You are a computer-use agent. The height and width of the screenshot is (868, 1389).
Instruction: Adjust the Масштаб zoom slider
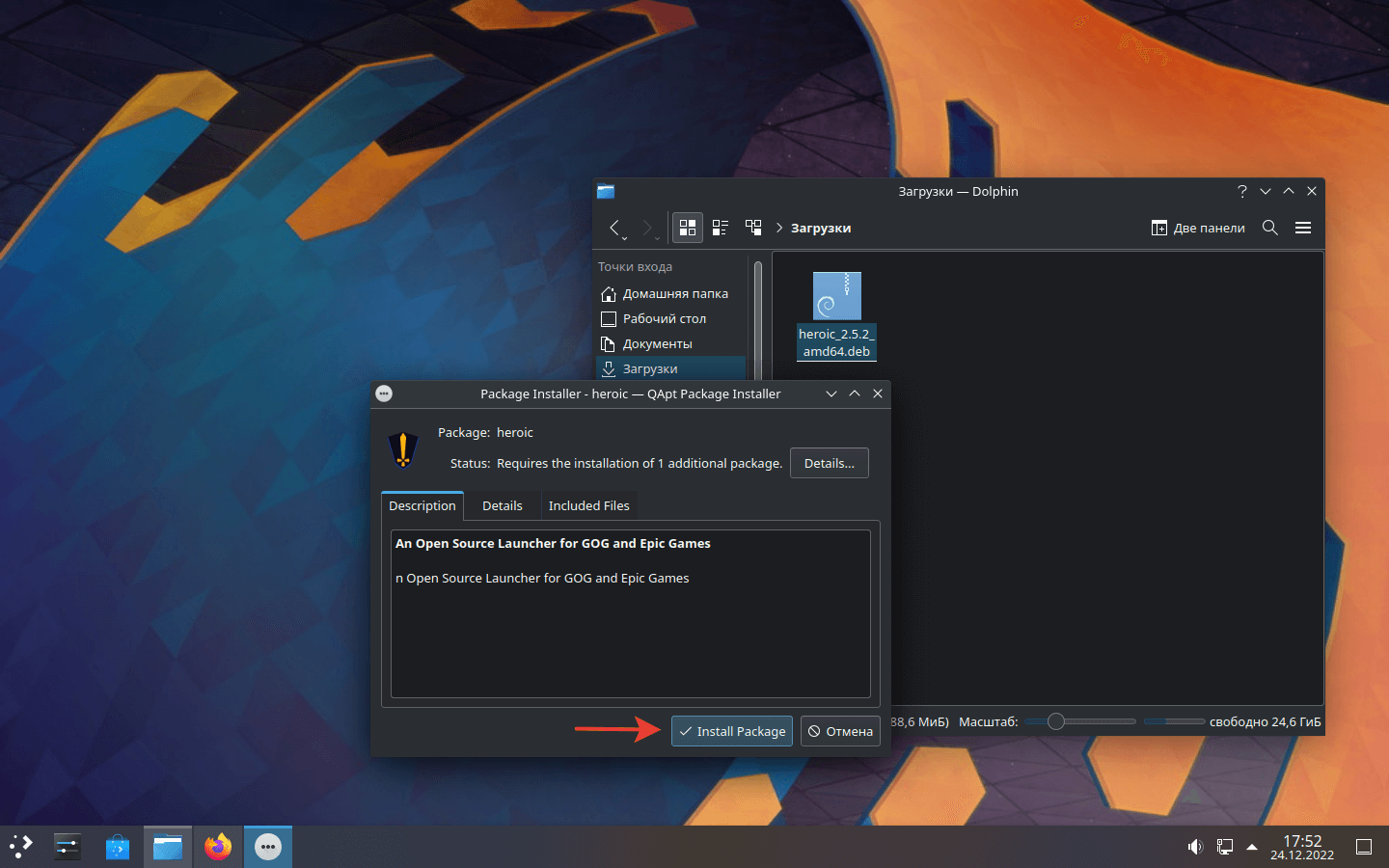click(x=1080, y=721)
